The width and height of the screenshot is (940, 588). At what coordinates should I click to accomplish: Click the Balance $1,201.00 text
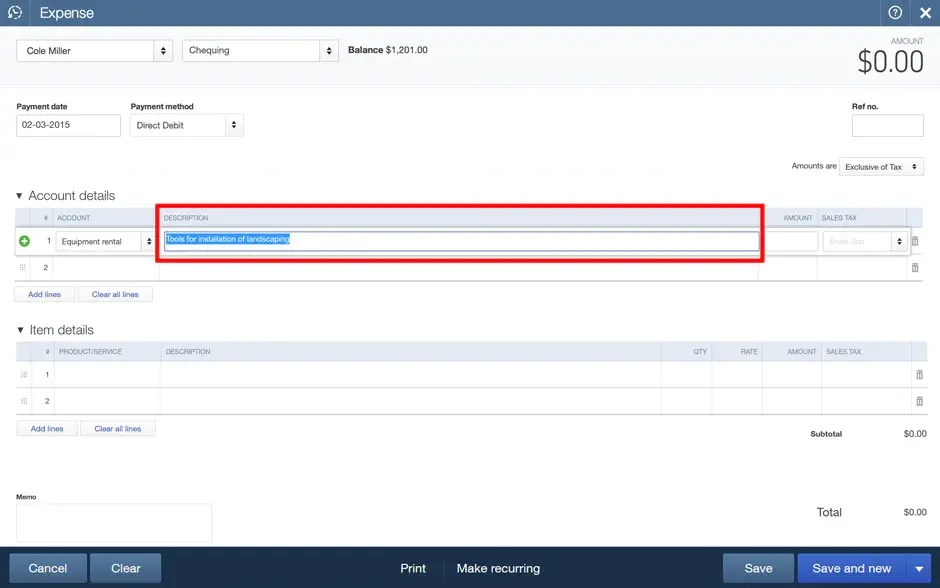[x=388, y=50]
